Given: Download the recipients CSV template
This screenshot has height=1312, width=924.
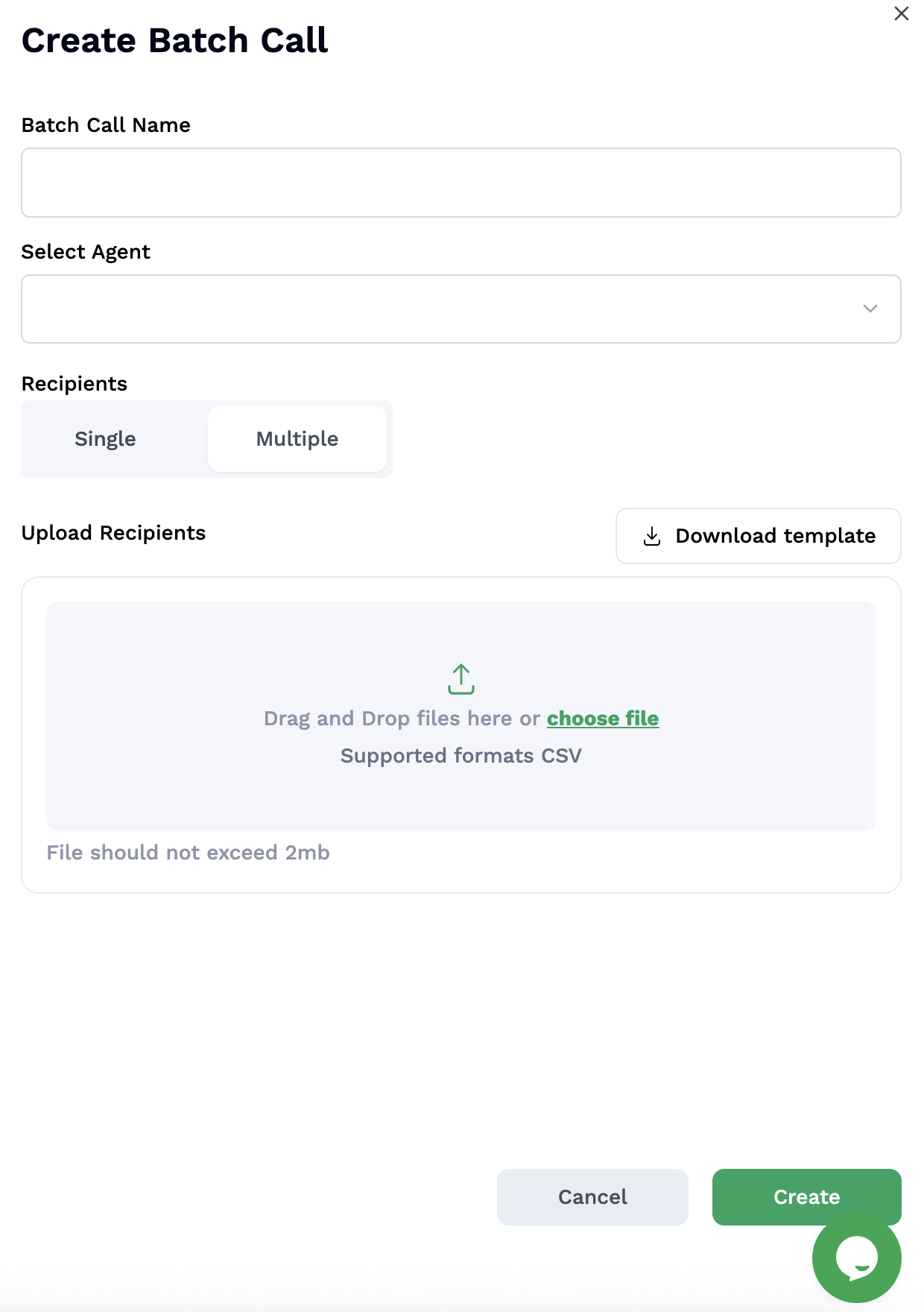Looking at the screenshot, I should (x=759, y=536).
